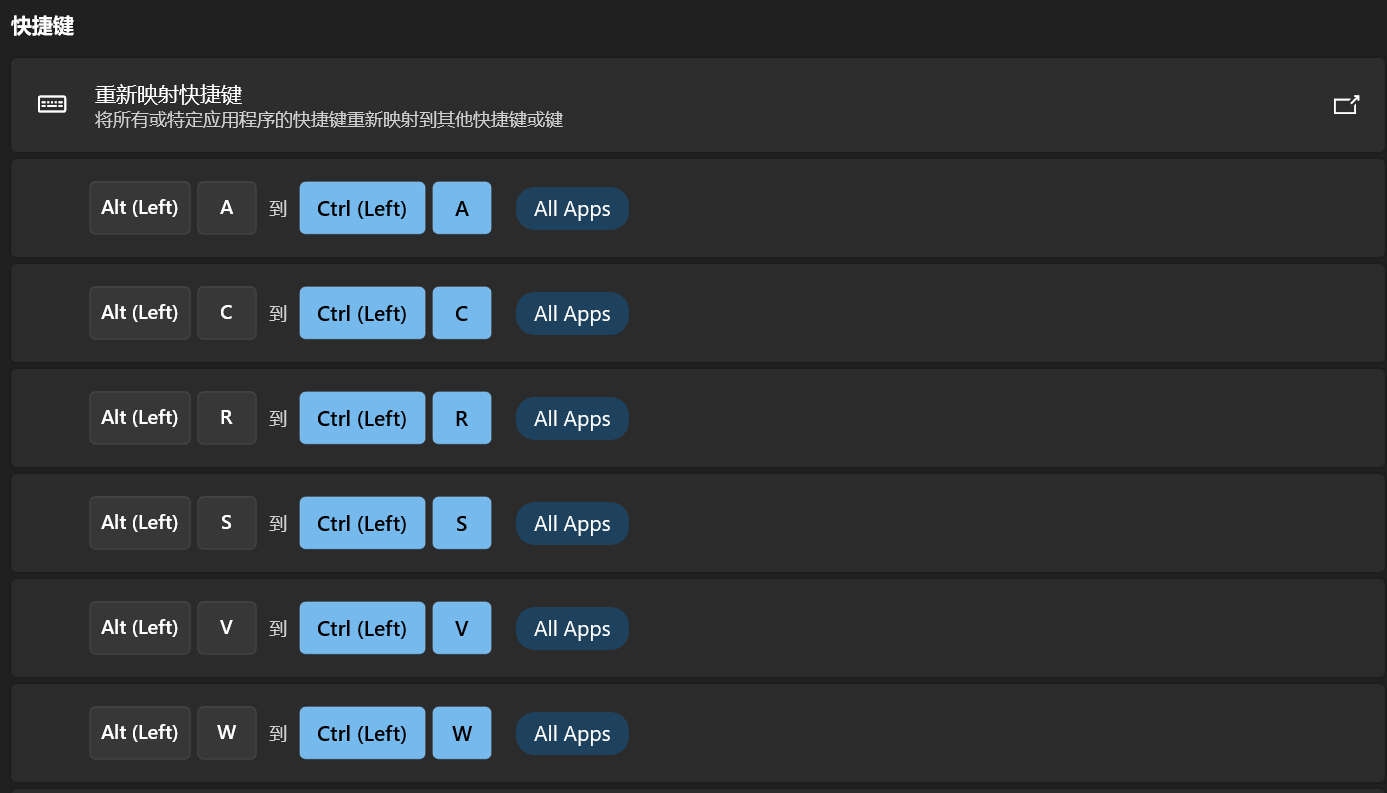
Task: Click the All Apps badge for Alt+W mapping
Action: (x=572, y=734)
